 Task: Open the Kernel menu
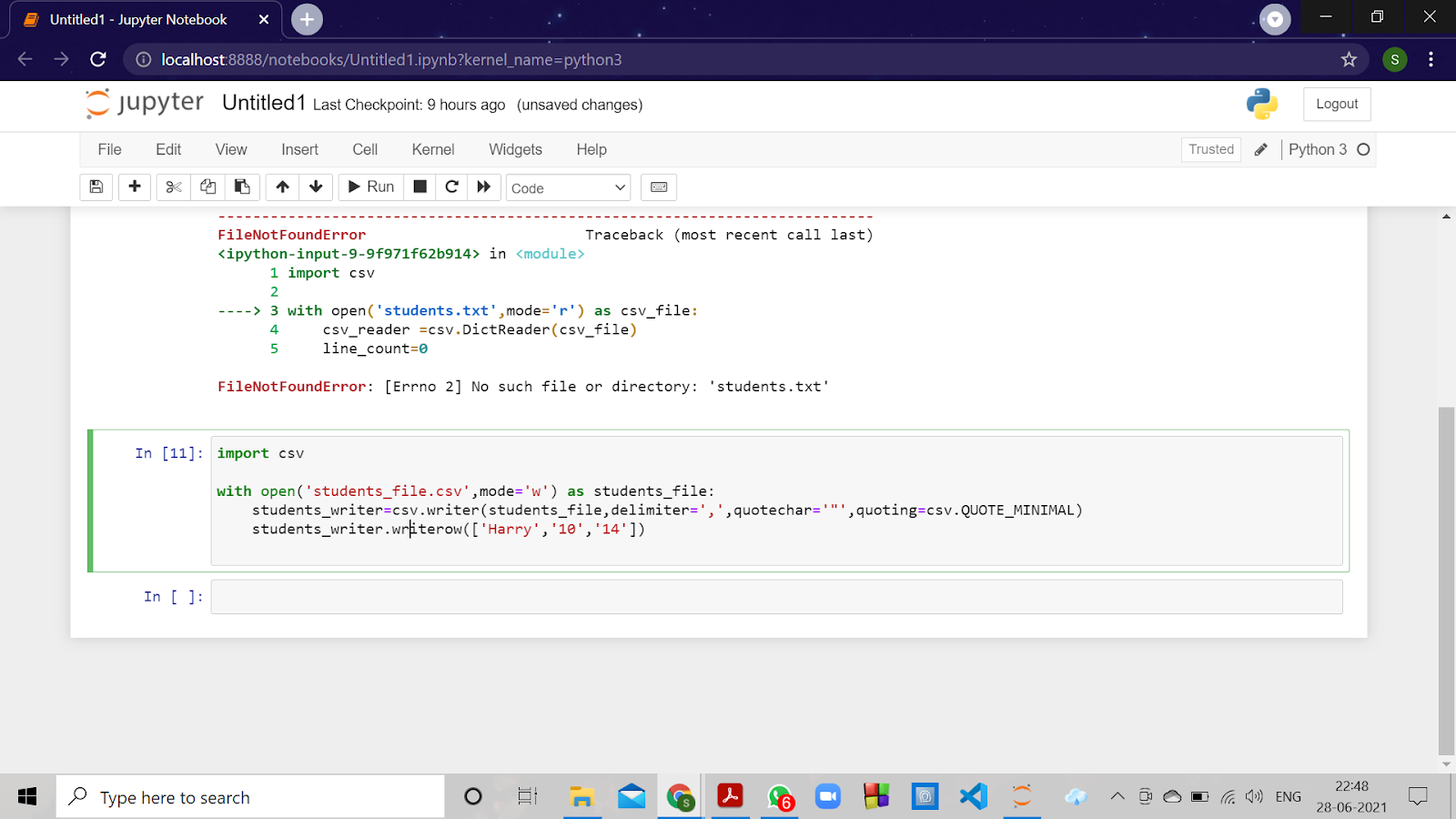(432, 149)
